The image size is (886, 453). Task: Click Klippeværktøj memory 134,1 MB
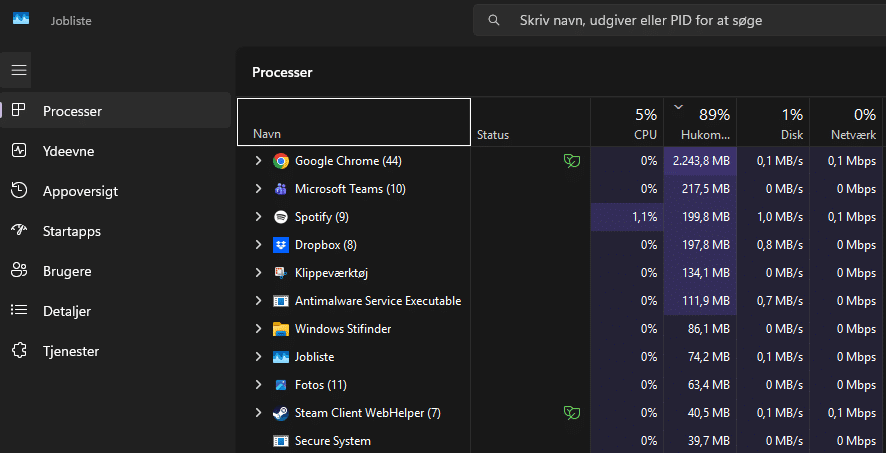706,273
